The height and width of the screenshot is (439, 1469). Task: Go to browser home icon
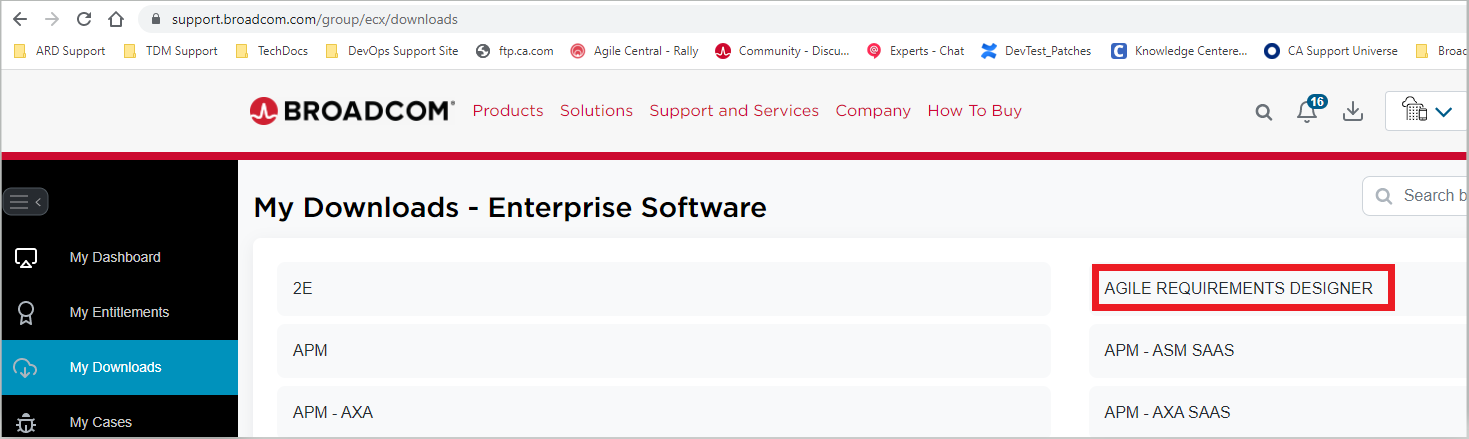point(116,19)
